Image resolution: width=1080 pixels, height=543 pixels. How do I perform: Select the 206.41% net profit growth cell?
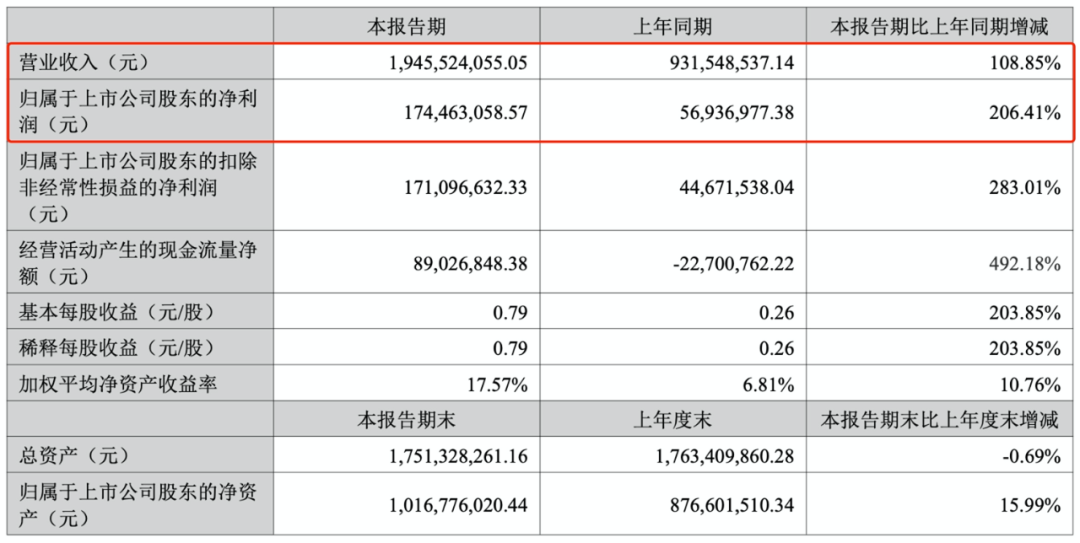tap(1026, 113)
